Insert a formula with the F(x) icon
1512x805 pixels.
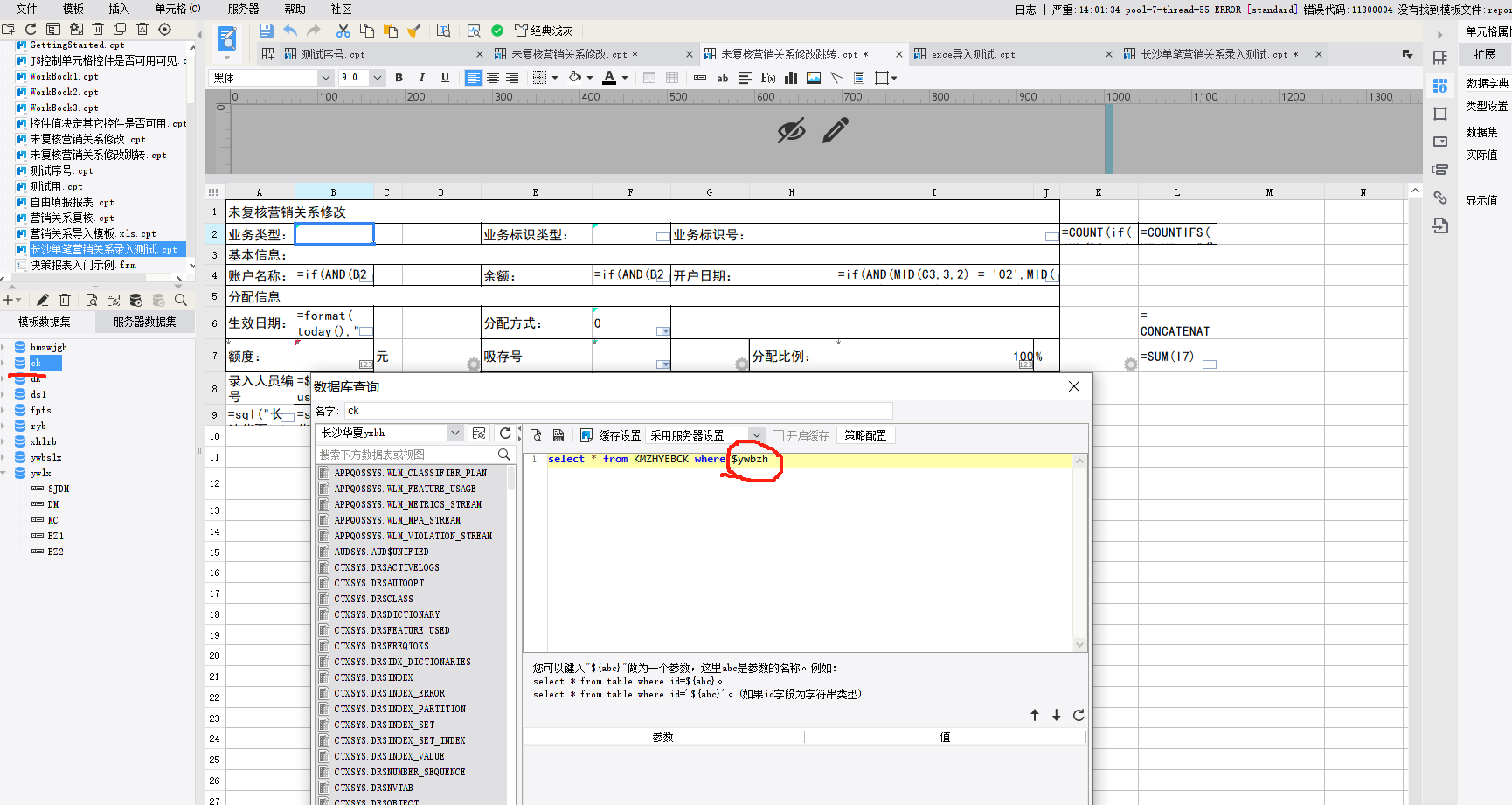(x=768, y=78)
